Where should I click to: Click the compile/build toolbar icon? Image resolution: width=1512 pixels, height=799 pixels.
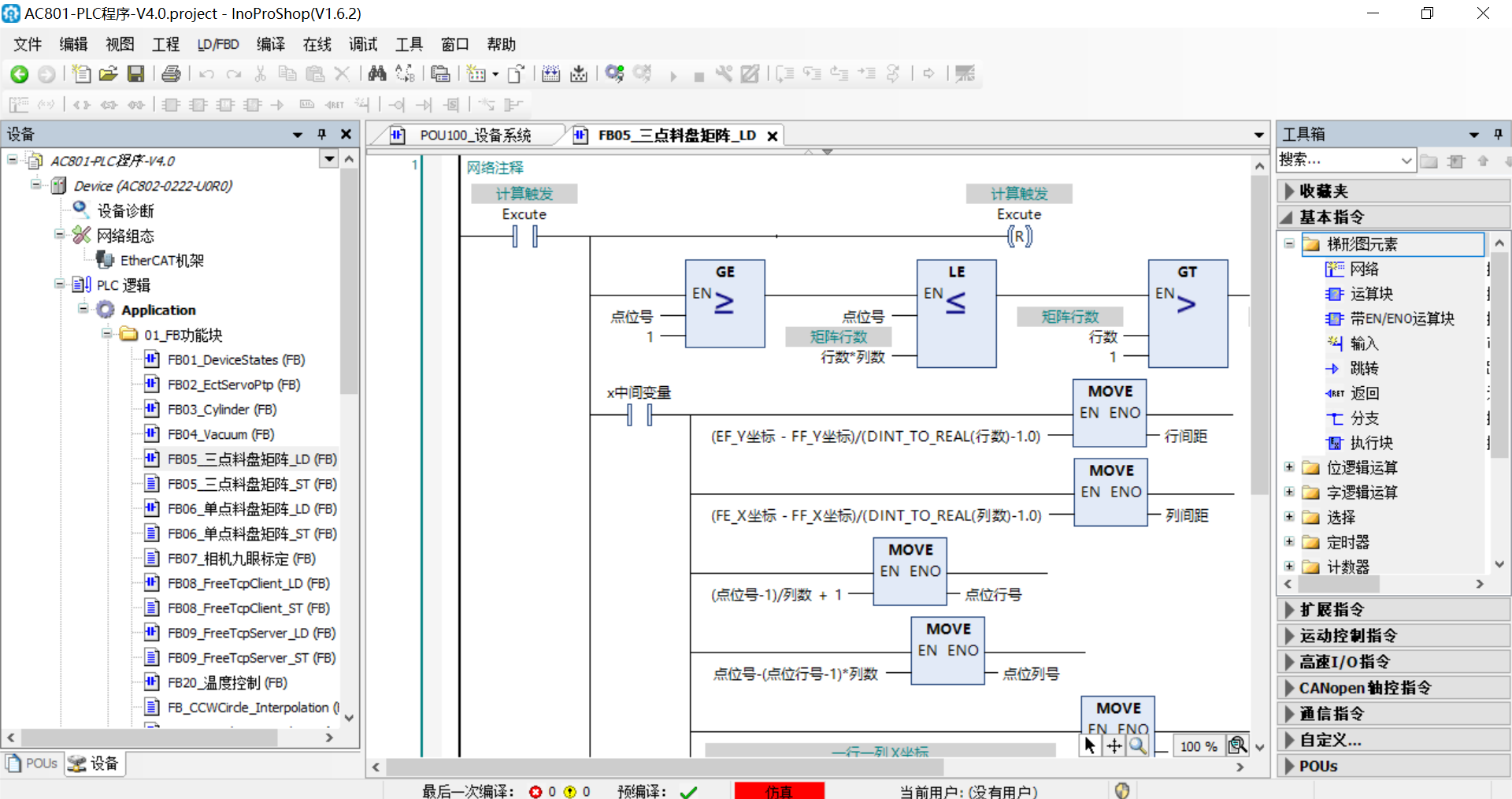coord(551,74)
